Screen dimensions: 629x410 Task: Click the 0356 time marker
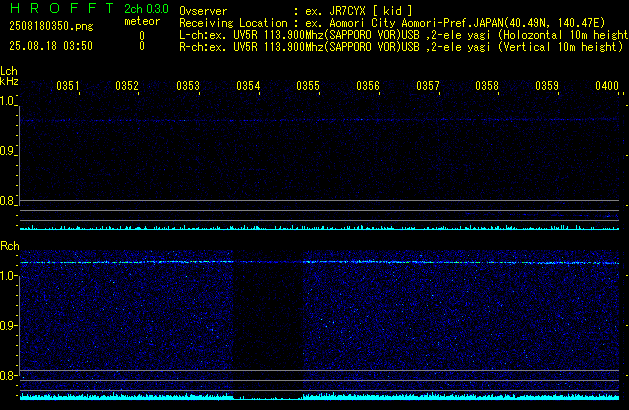tap(368, 86)
